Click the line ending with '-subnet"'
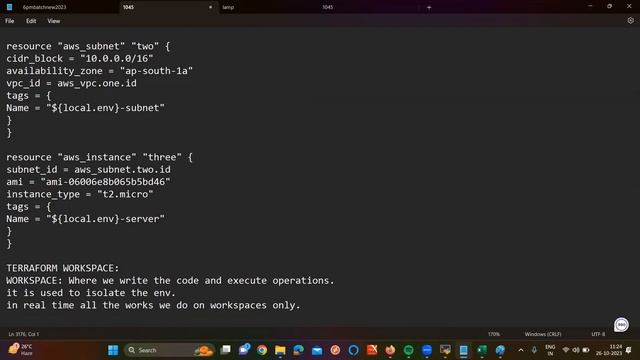640x360 pixels. (x=85, y=108)
